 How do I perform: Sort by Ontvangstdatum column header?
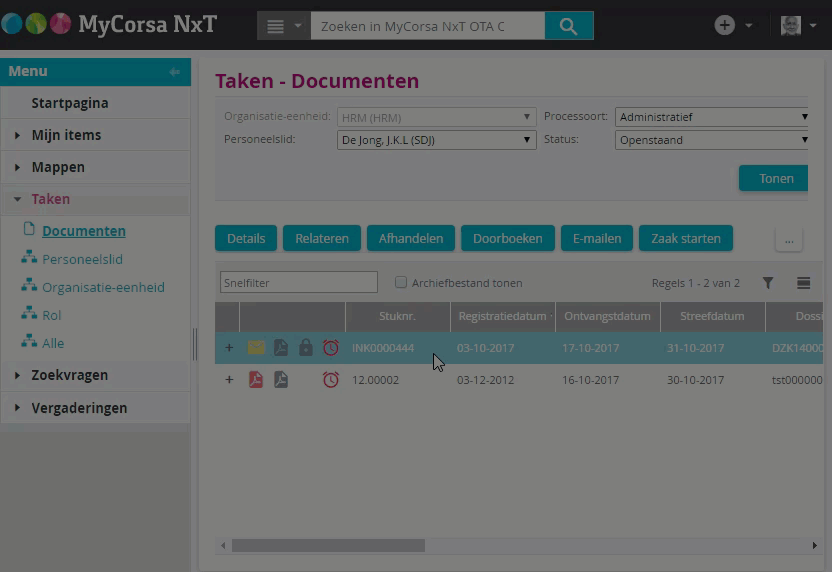click(x=608, y=316)
